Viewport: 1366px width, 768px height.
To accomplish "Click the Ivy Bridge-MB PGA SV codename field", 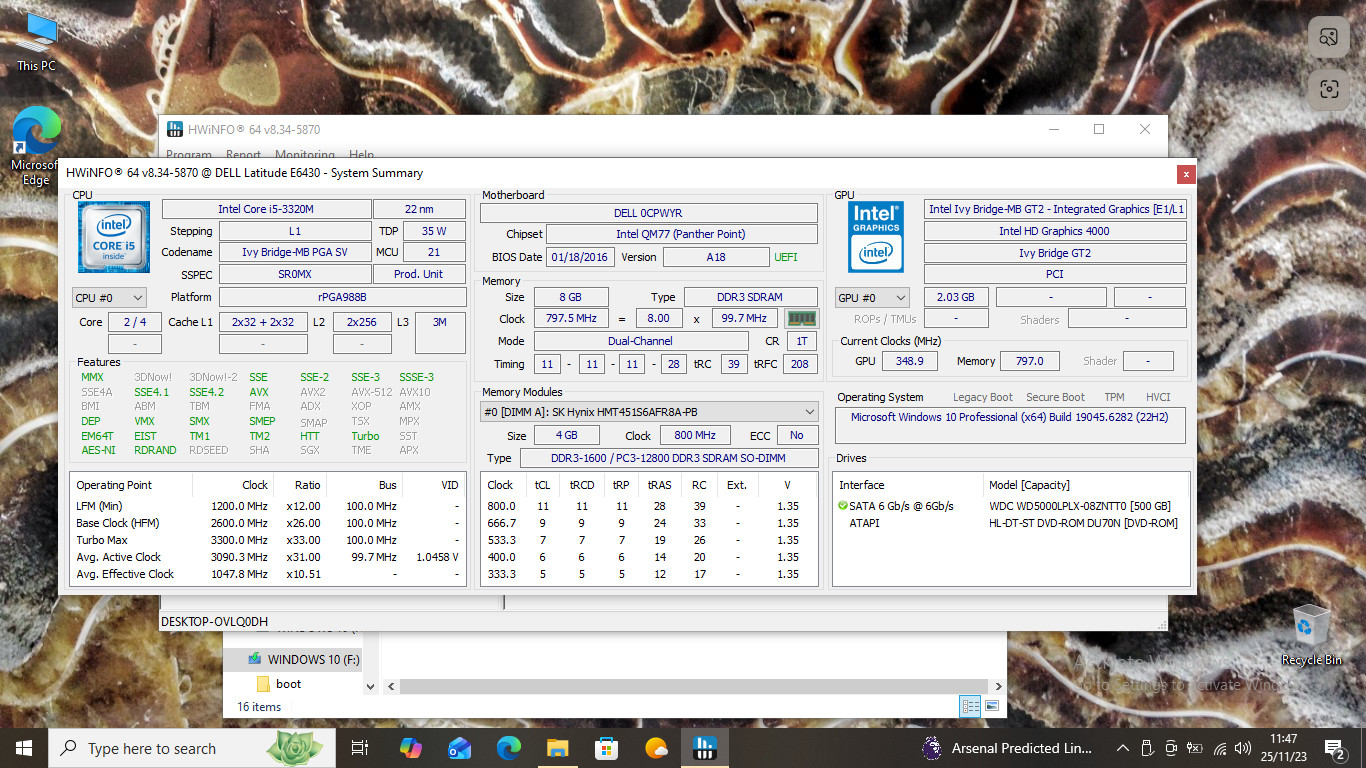I will tap(294, 252).
